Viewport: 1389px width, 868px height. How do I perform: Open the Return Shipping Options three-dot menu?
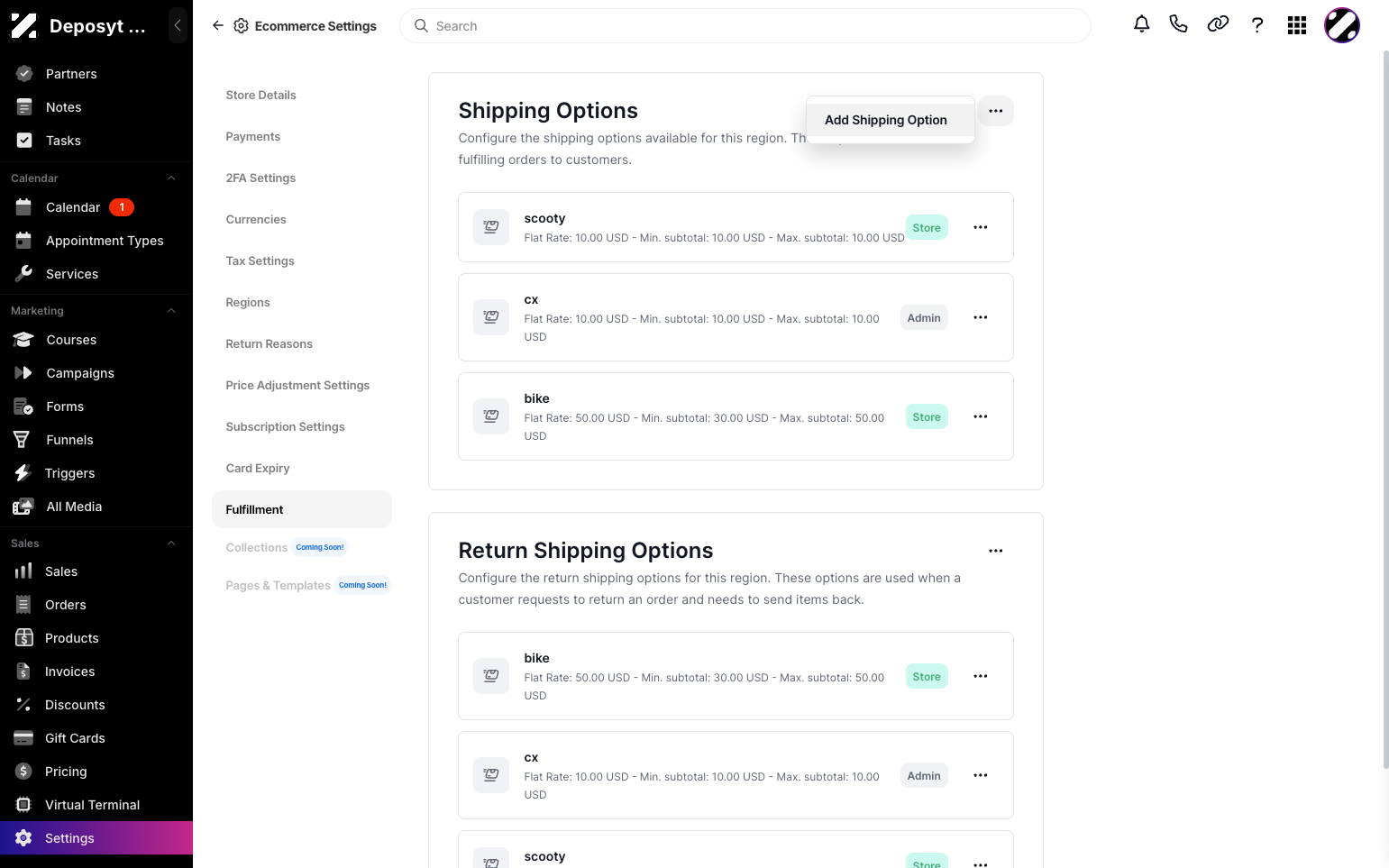click(996, 551)
